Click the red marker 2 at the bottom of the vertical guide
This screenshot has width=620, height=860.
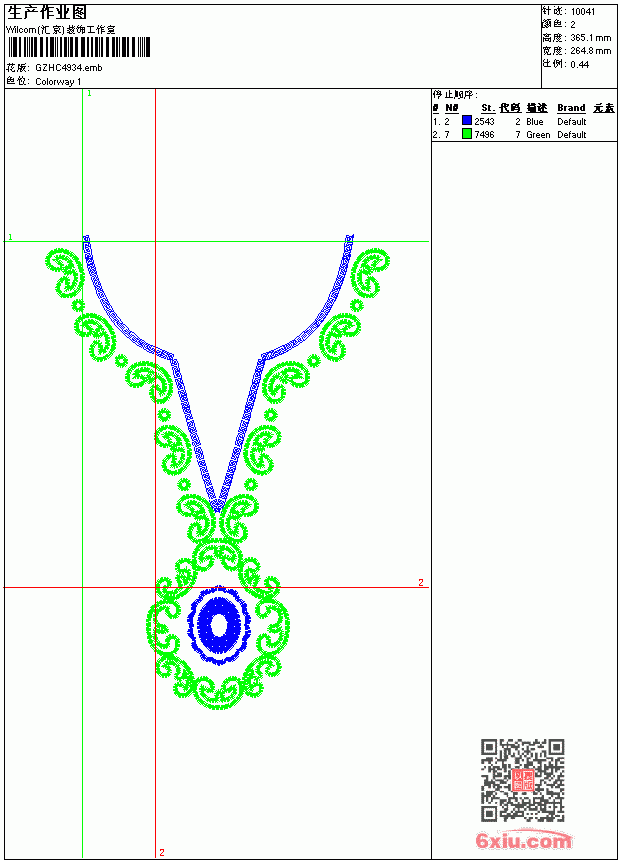[x=162, y=852]
